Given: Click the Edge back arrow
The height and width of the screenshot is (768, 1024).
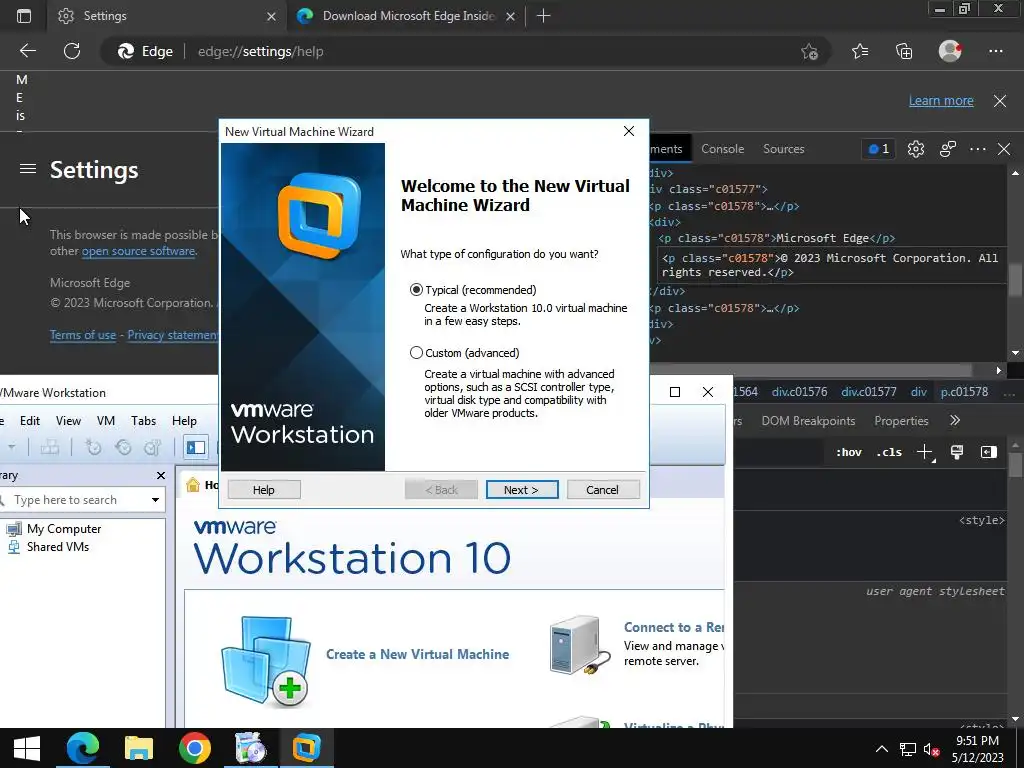Looking at the screenshot, I should pos(27,51).
